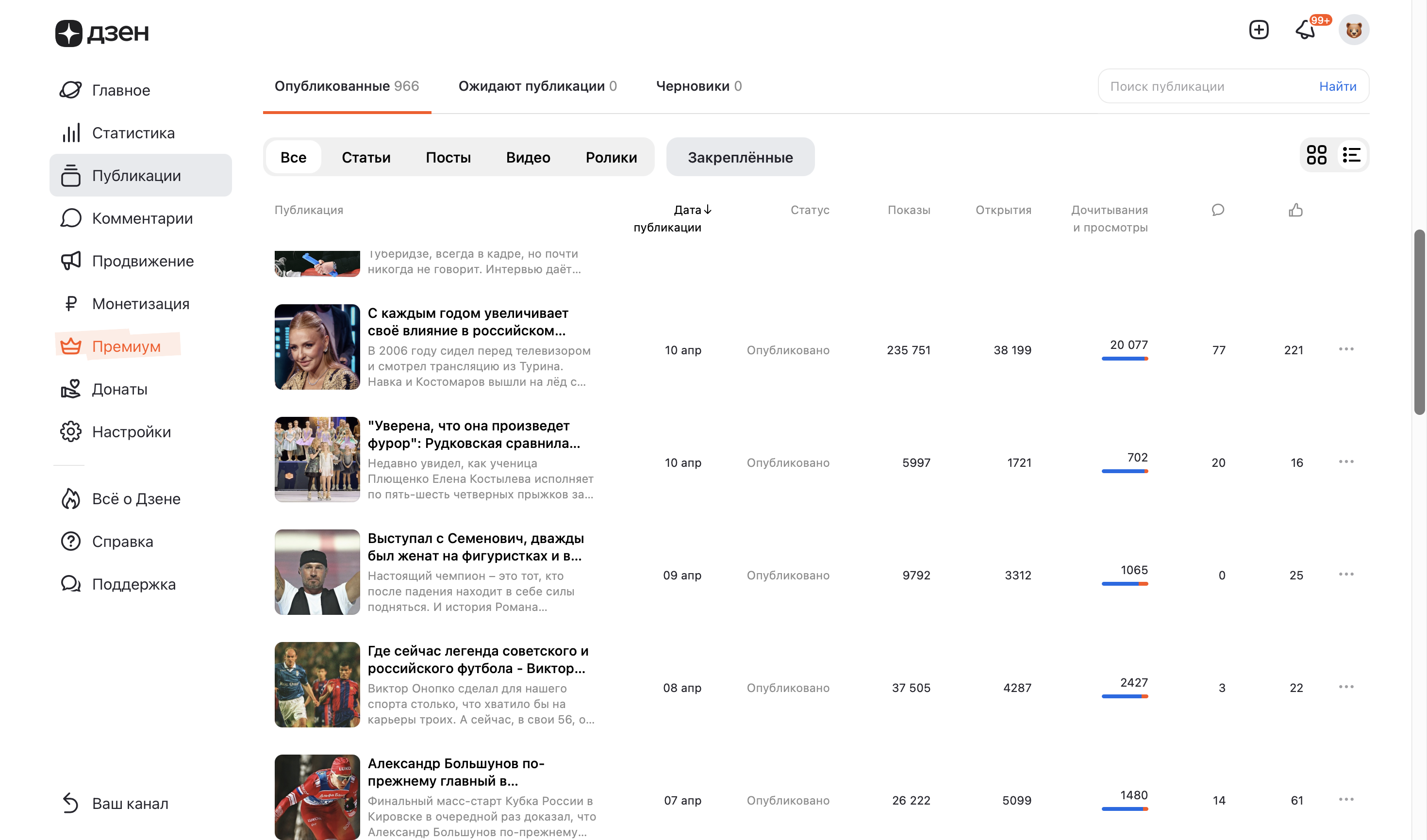Toggle the Закреплённые filter
This screenshot has width=1427, height=840.
pos(740,157)
